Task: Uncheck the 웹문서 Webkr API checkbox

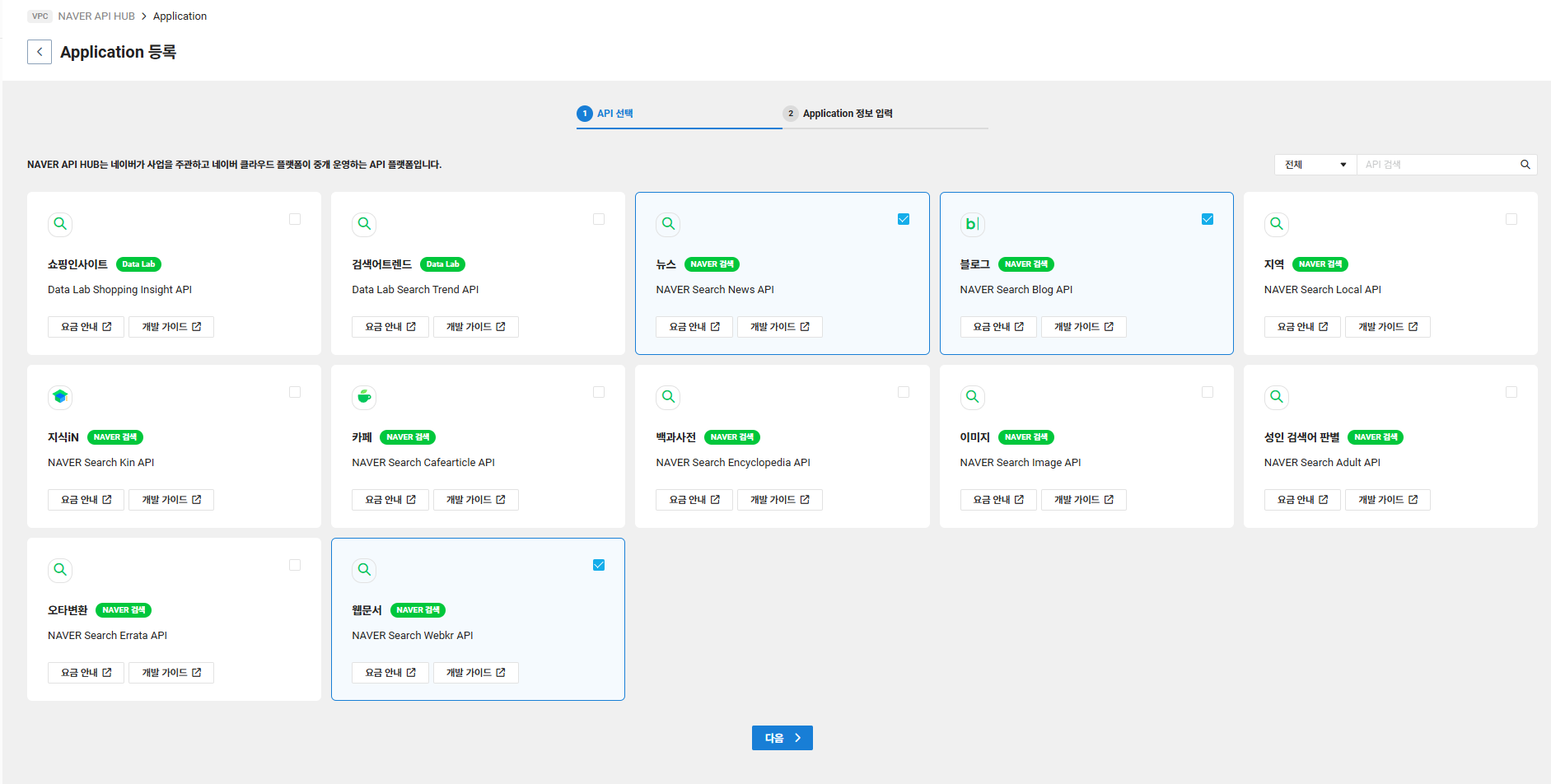Action: coord(599,565)
